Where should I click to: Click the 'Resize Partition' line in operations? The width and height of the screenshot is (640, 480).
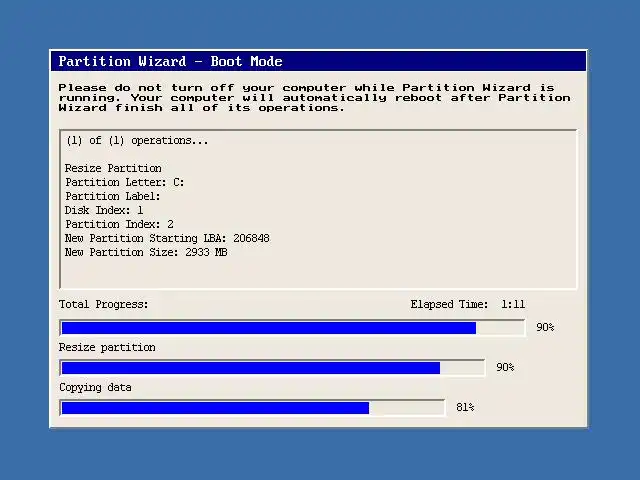[113, 168]
